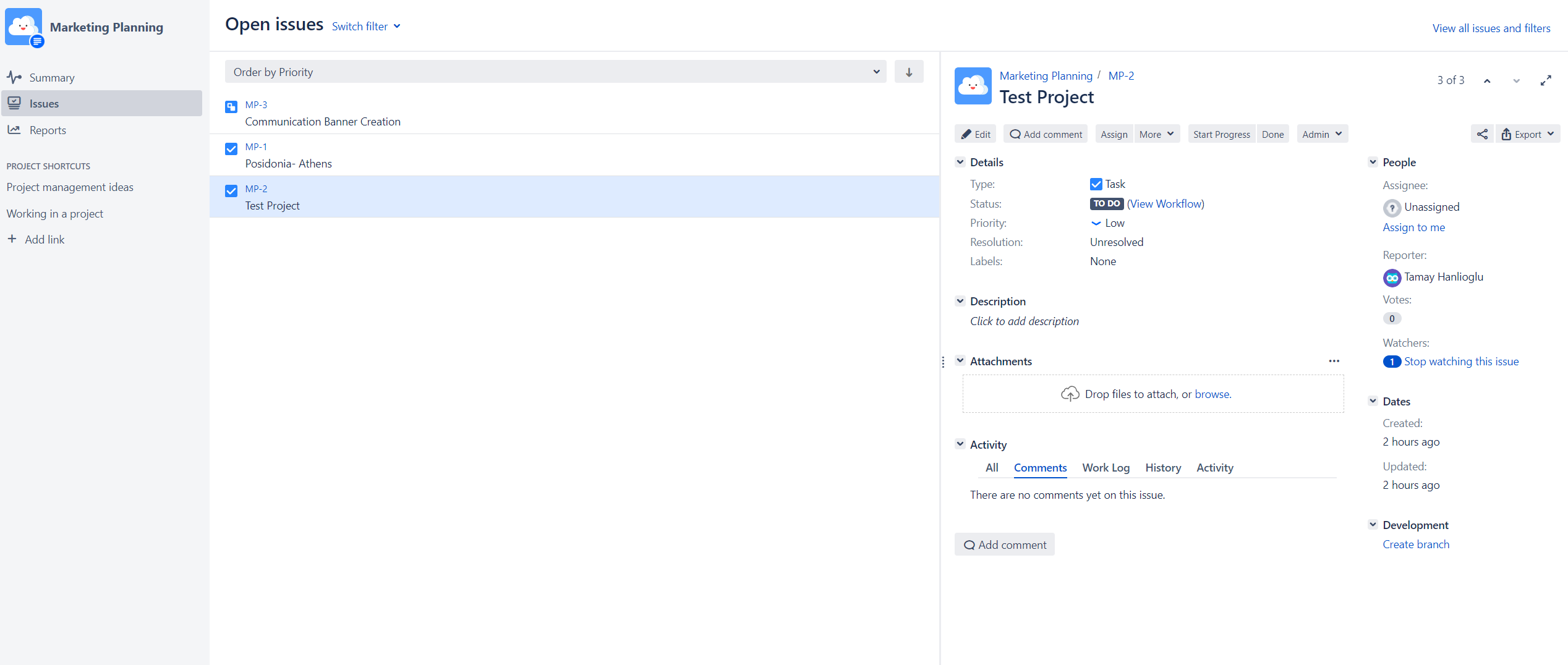Open the Export dropdown
Screen dimensions: 1568x665
pyautogui.click(x=1528, y=134)
